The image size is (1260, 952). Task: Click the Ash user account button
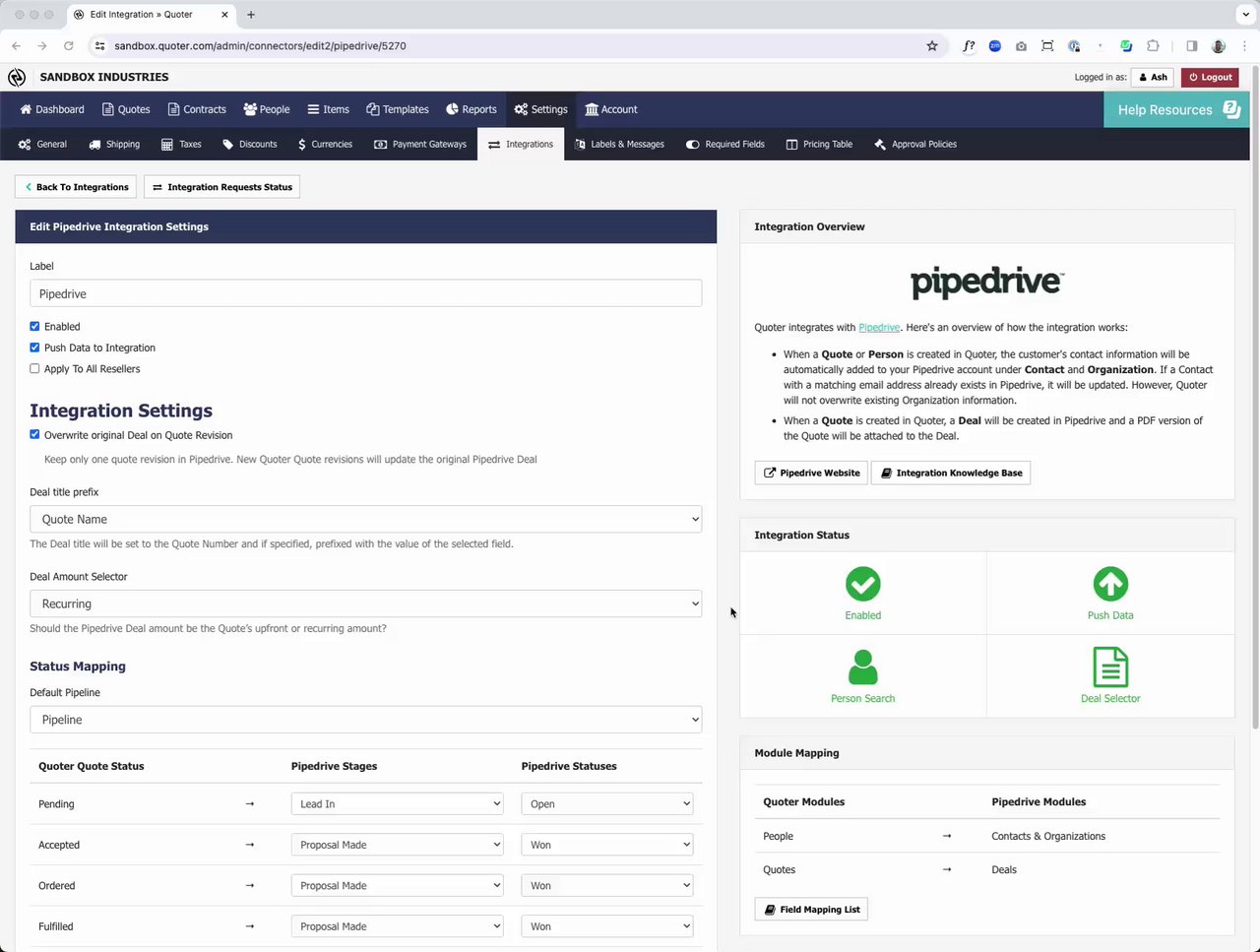[1153, 77]
